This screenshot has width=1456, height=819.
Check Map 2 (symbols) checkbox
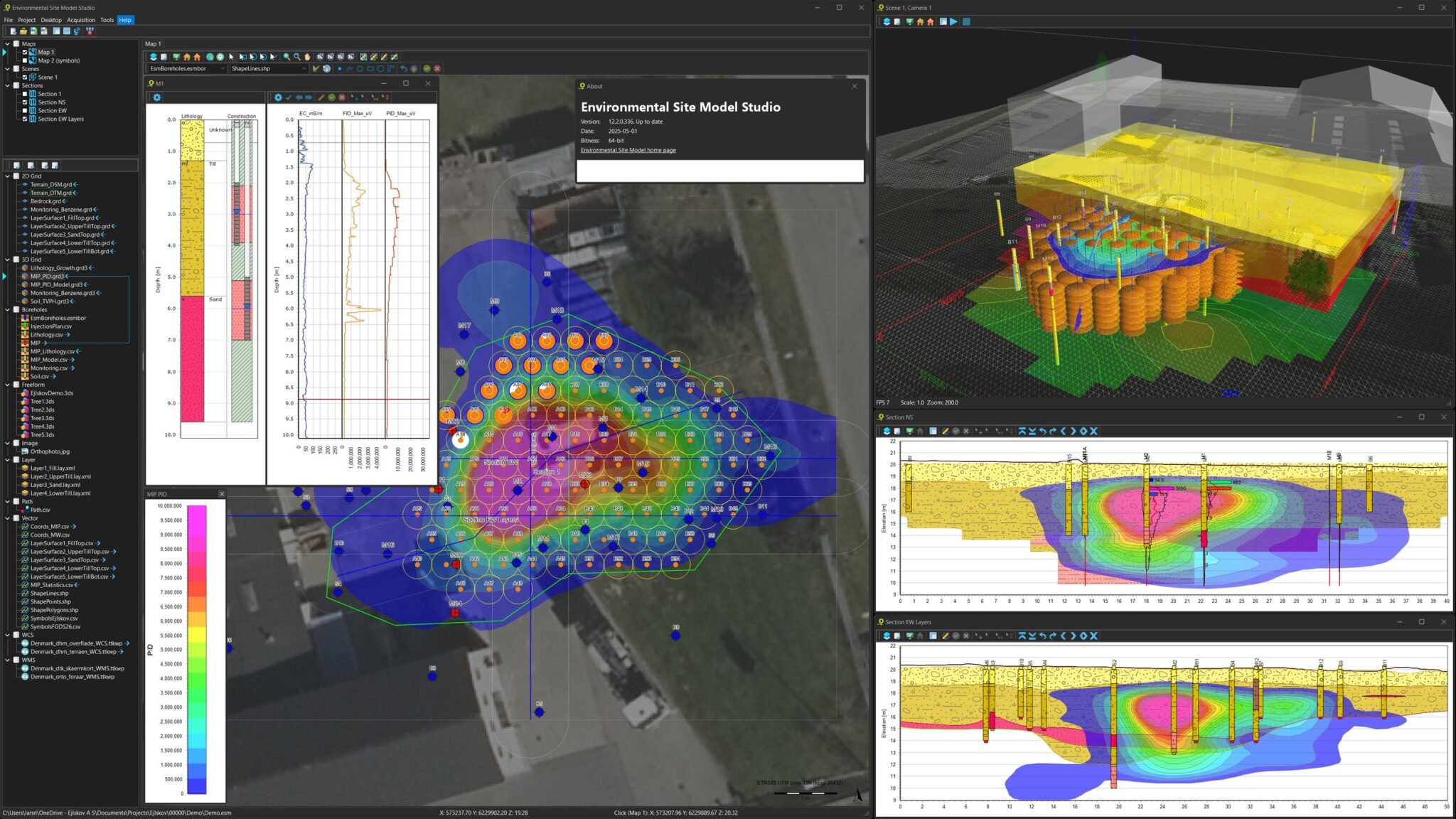coord(25,60)
